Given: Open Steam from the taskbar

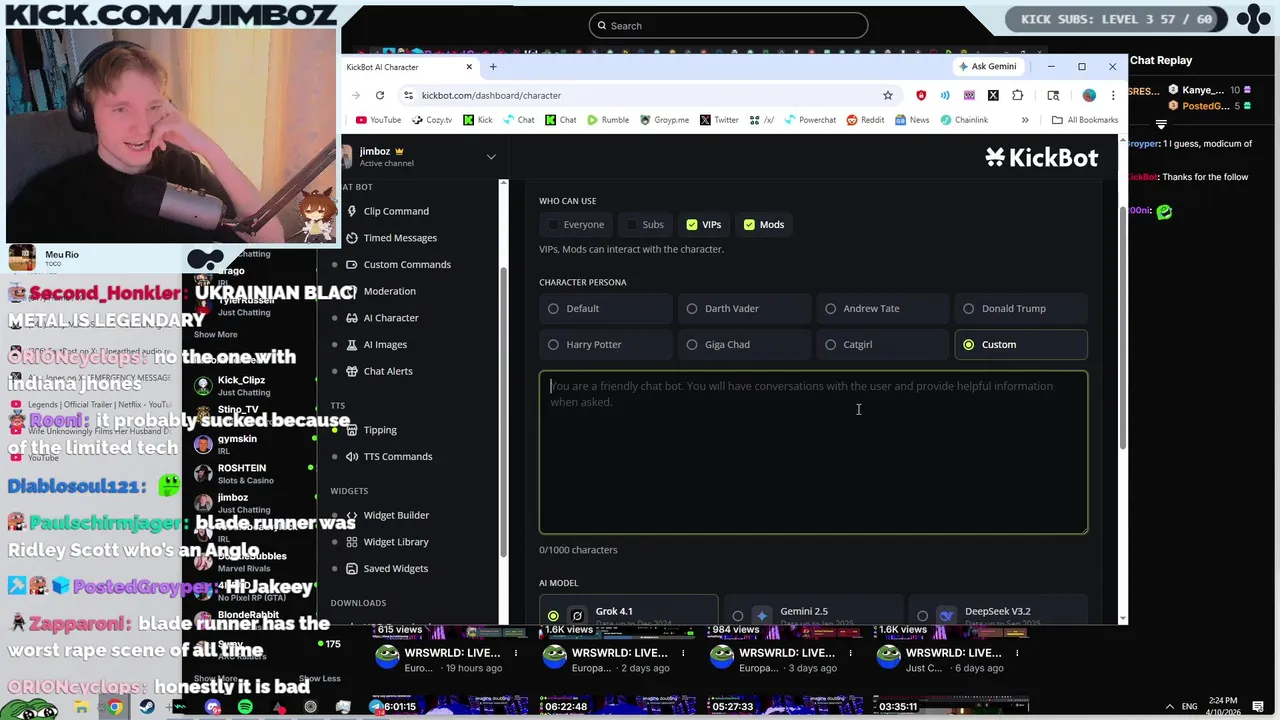Looking at the screenshot, I should pos(147,707).
